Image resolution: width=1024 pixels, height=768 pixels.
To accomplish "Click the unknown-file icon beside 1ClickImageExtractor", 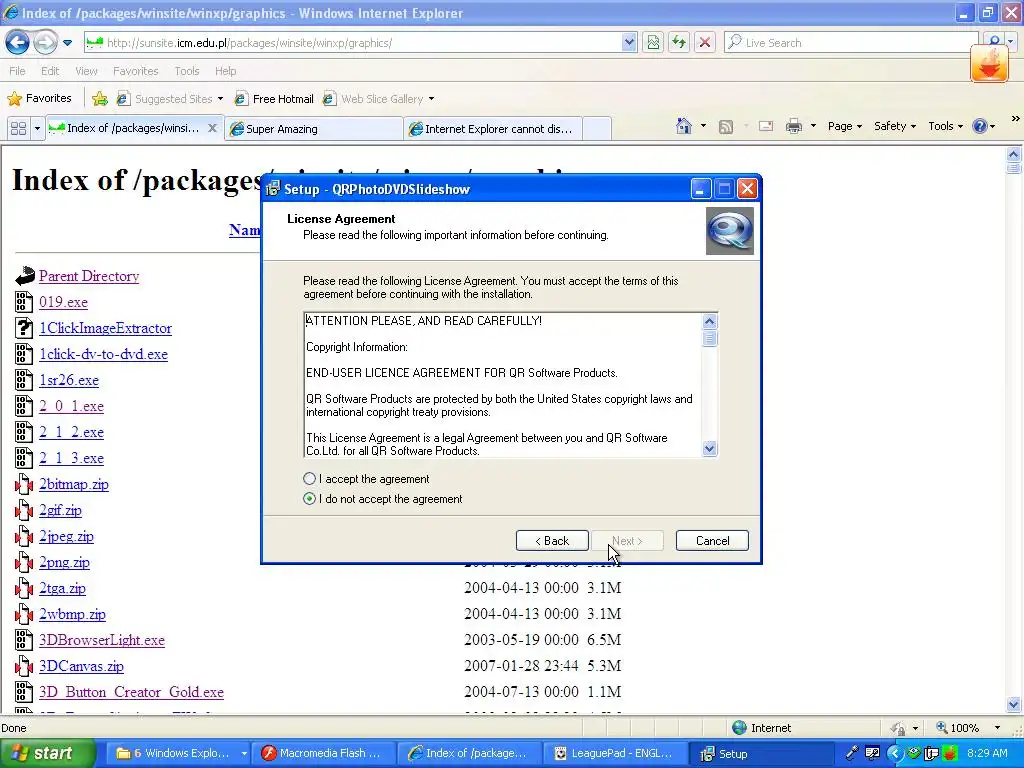I will [24, 328].
